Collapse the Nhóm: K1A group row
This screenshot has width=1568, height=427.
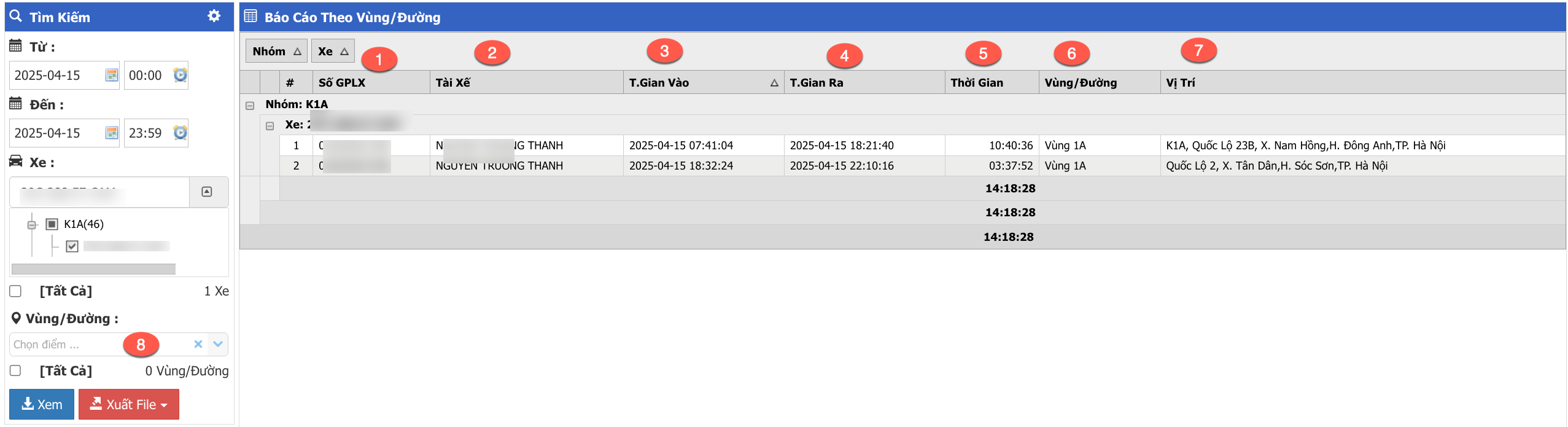click(x=250, y=105)
